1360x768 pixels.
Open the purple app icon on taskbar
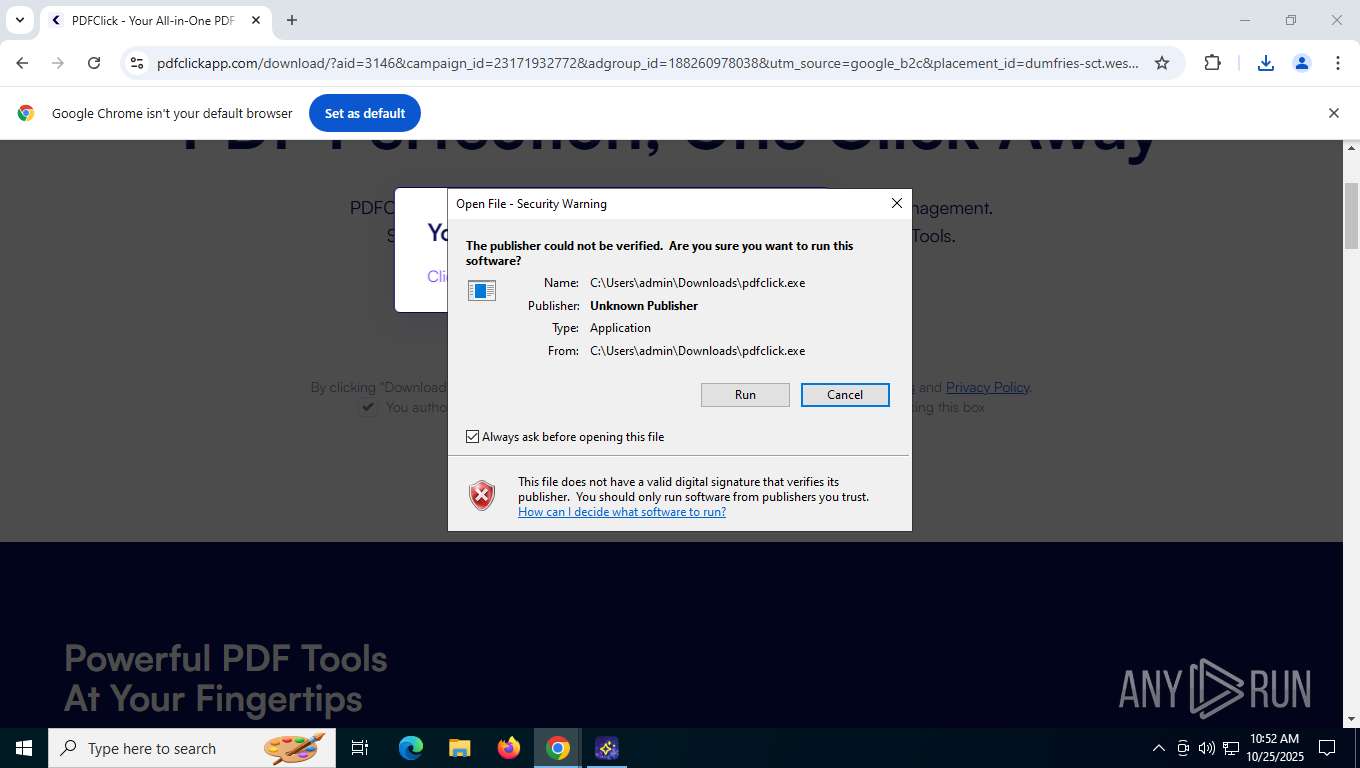pyautogui.click(x=607, y=748)
